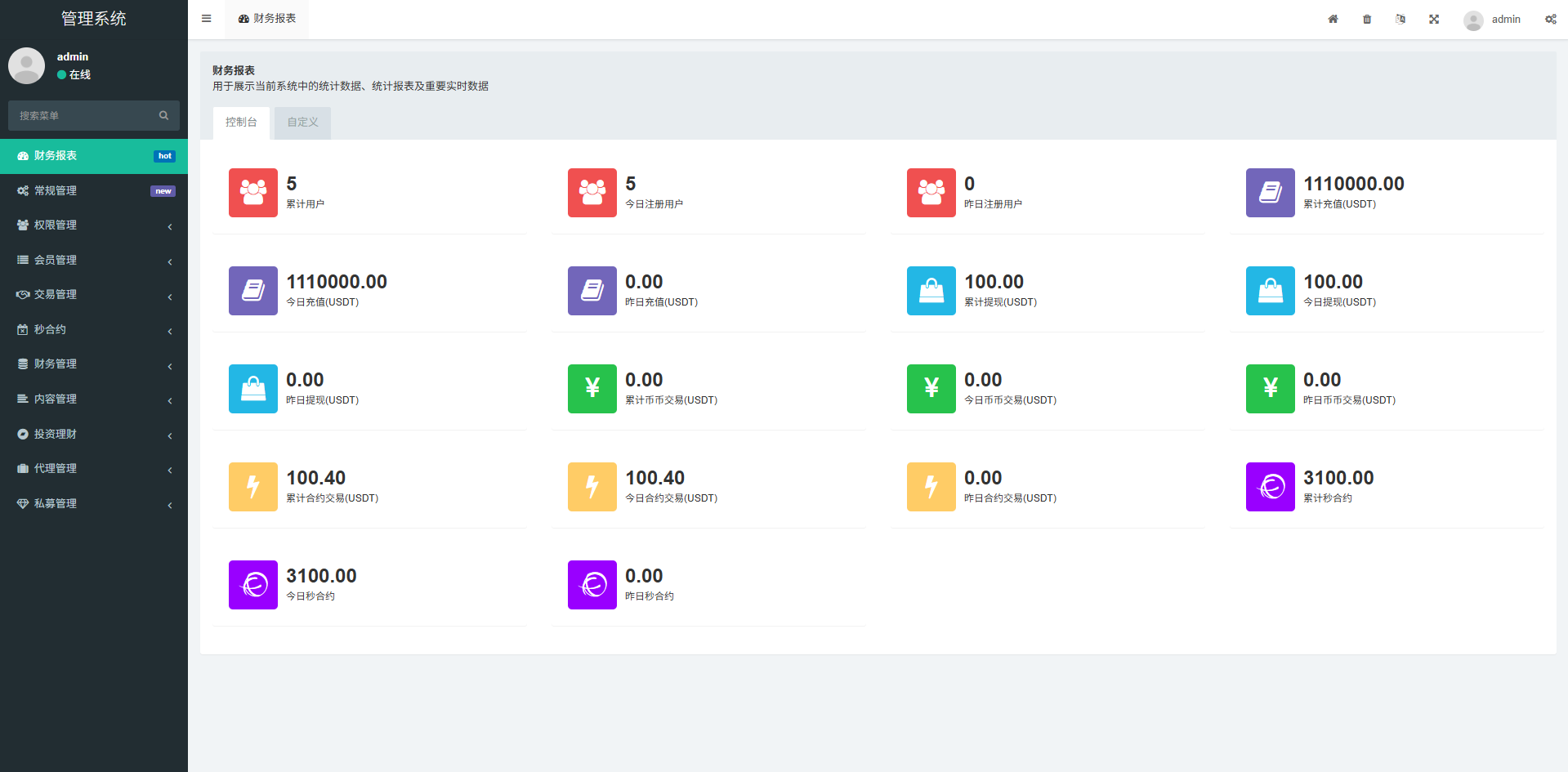The width and height of the screenshot is (1568, 772).
Task: Open the language translation icon
Action: pyautogui.click(x=1400, y=19)
